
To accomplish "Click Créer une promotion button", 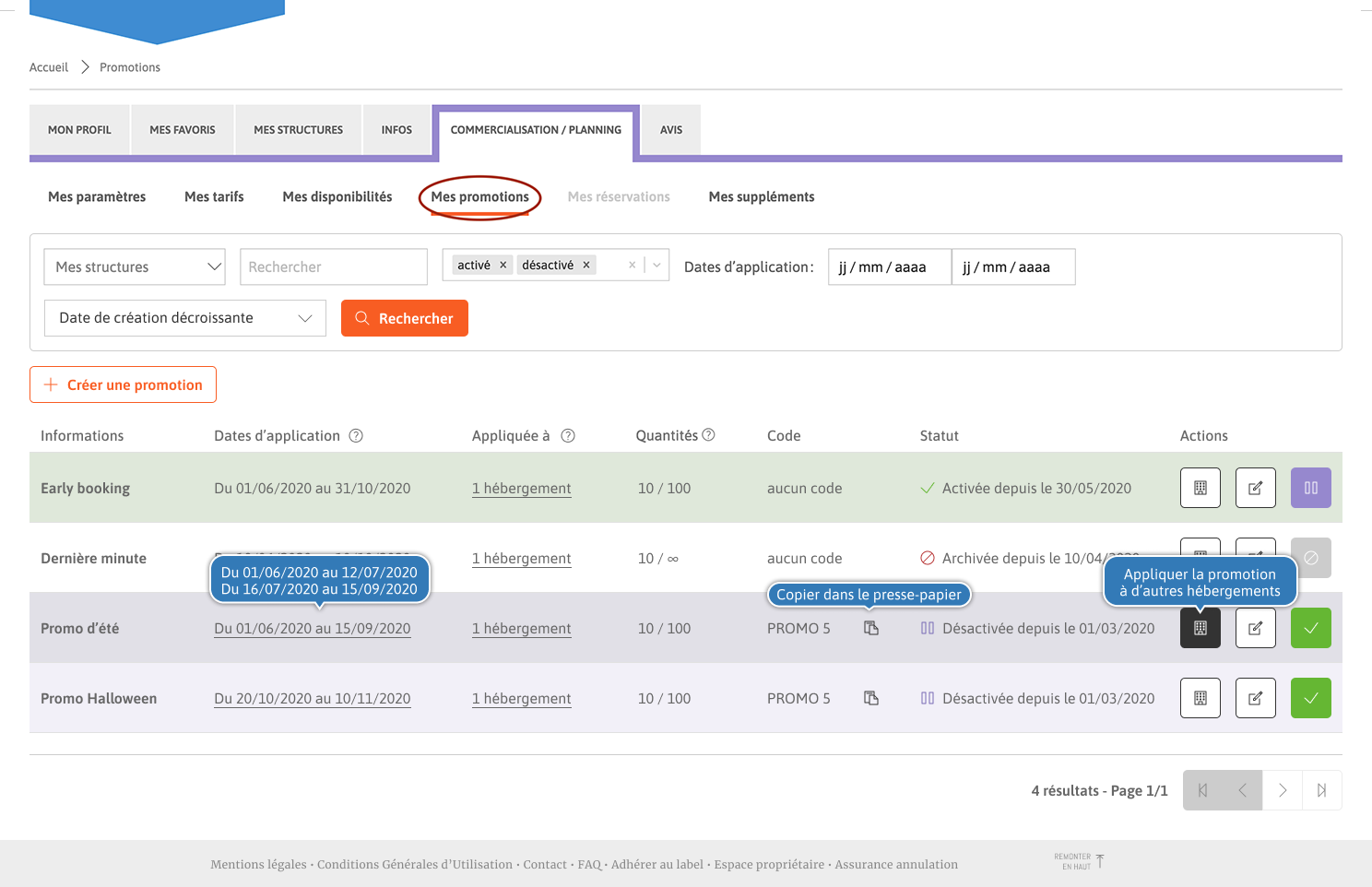I will [123, 384].
